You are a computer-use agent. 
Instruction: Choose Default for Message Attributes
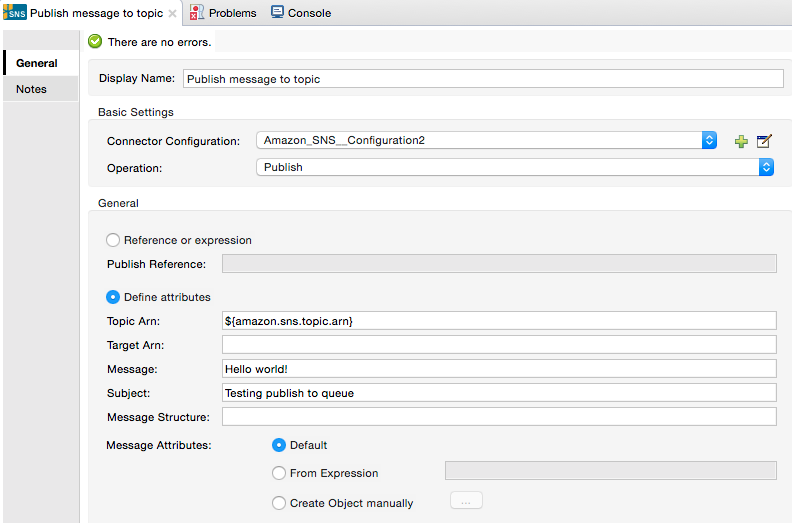(279, 445)
